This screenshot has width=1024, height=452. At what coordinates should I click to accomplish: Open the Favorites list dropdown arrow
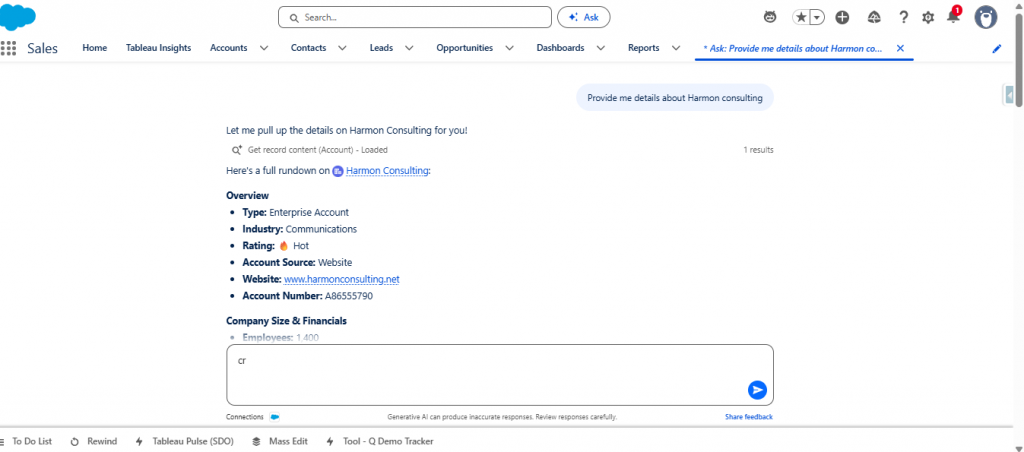pyautogui.click(x=817, y=17)
